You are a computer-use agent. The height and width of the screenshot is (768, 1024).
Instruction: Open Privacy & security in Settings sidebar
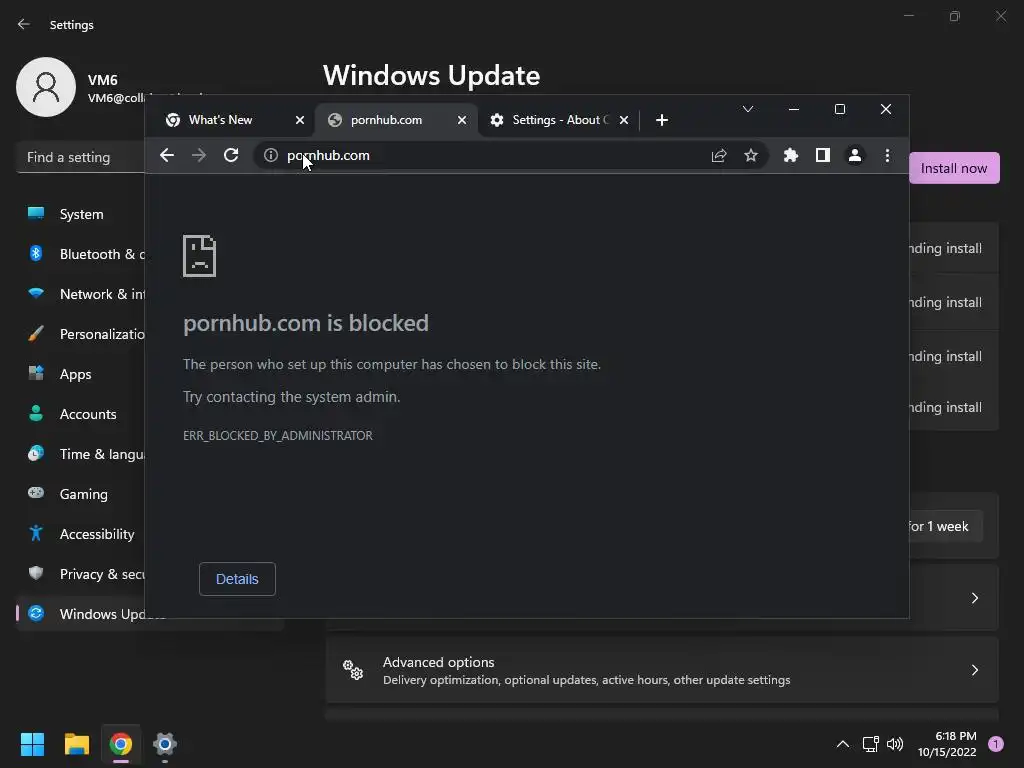click(x=81, y=574)
